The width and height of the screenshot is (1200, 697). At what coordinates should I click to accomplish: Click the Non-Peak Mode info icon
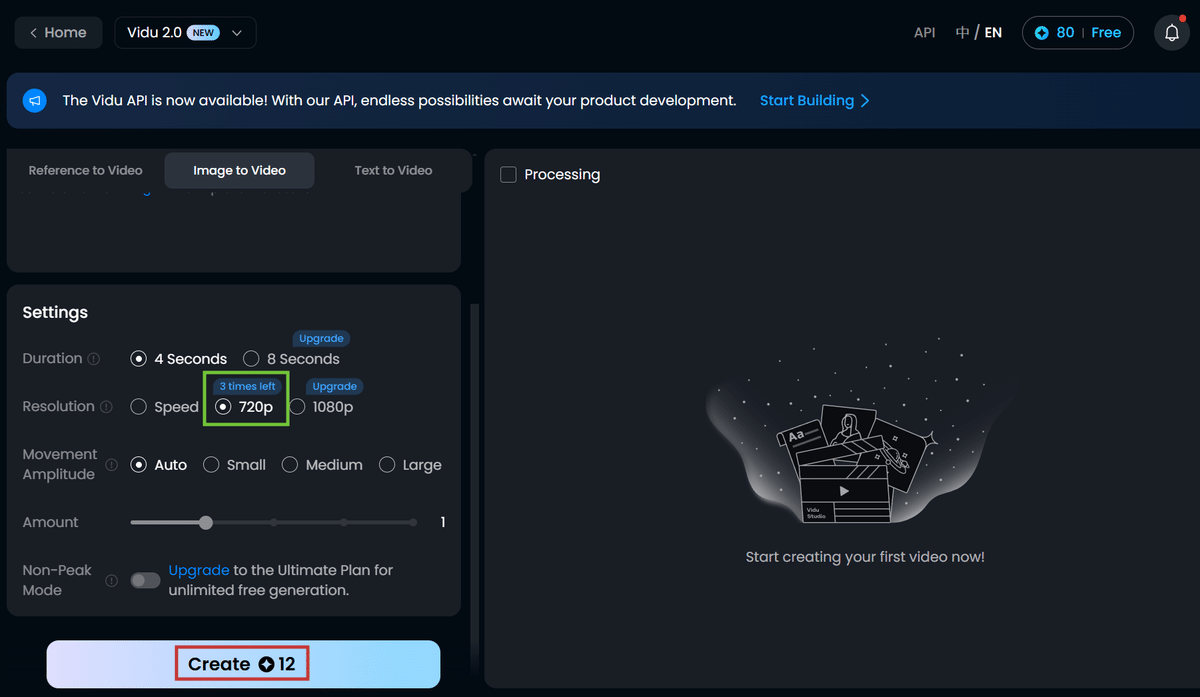(112, 581)
